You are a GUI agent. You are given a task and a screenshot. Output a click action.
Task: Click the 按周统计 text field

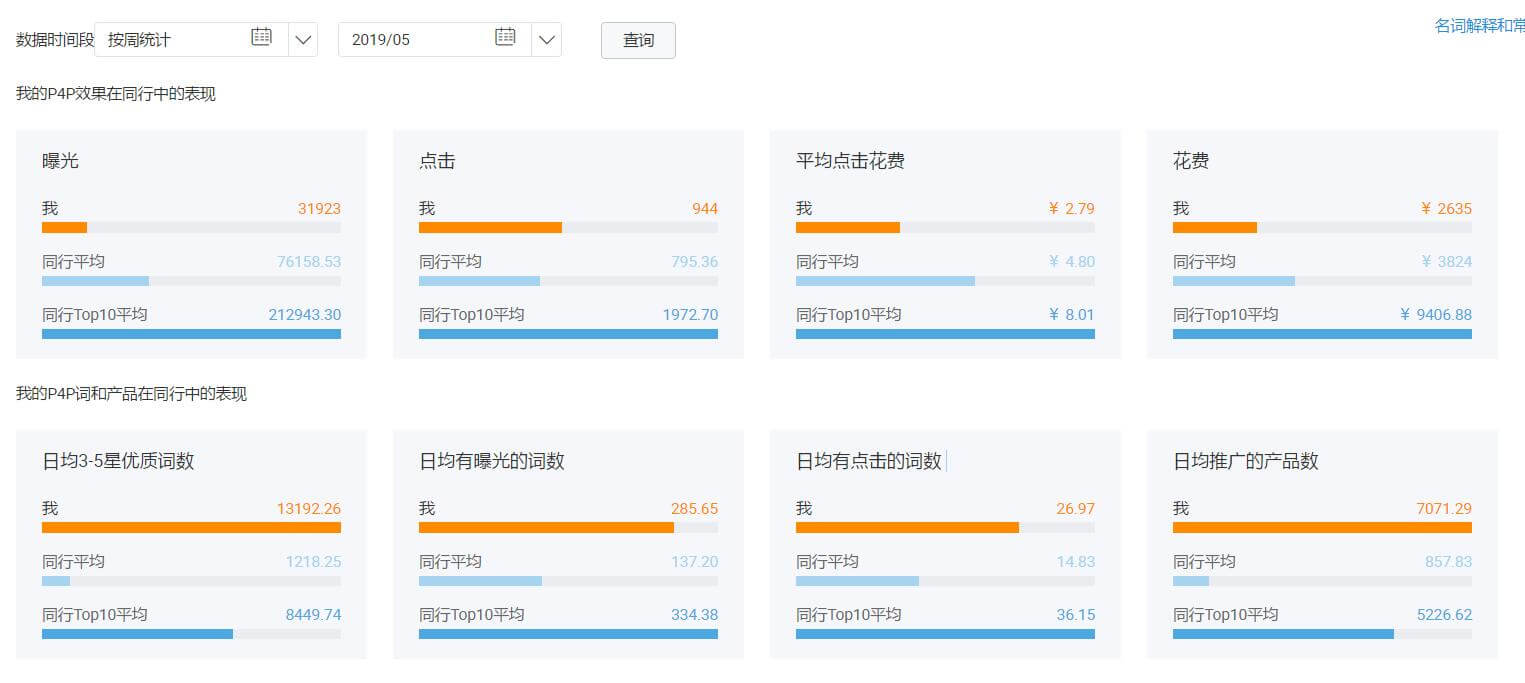[170, 40]
